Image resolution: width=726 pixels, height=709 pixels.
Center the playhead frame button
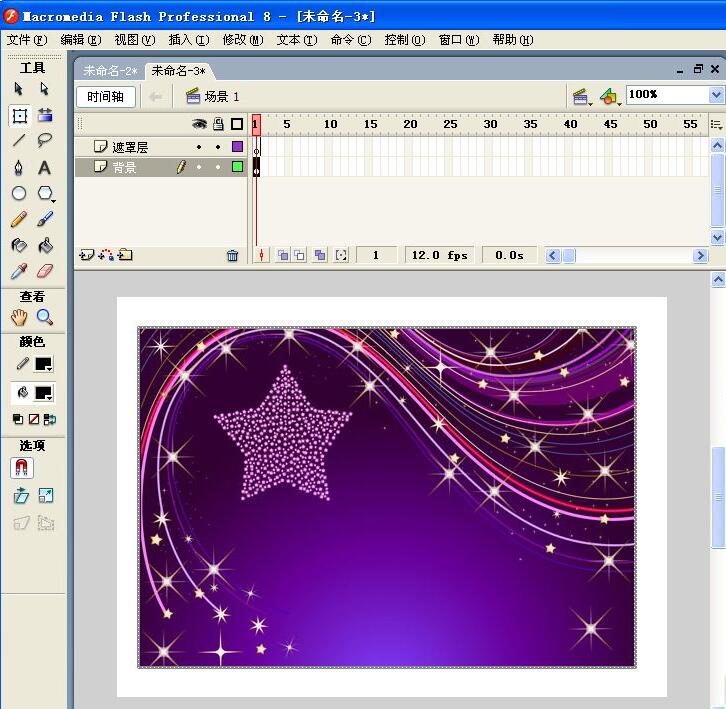[x=261, y=255]
